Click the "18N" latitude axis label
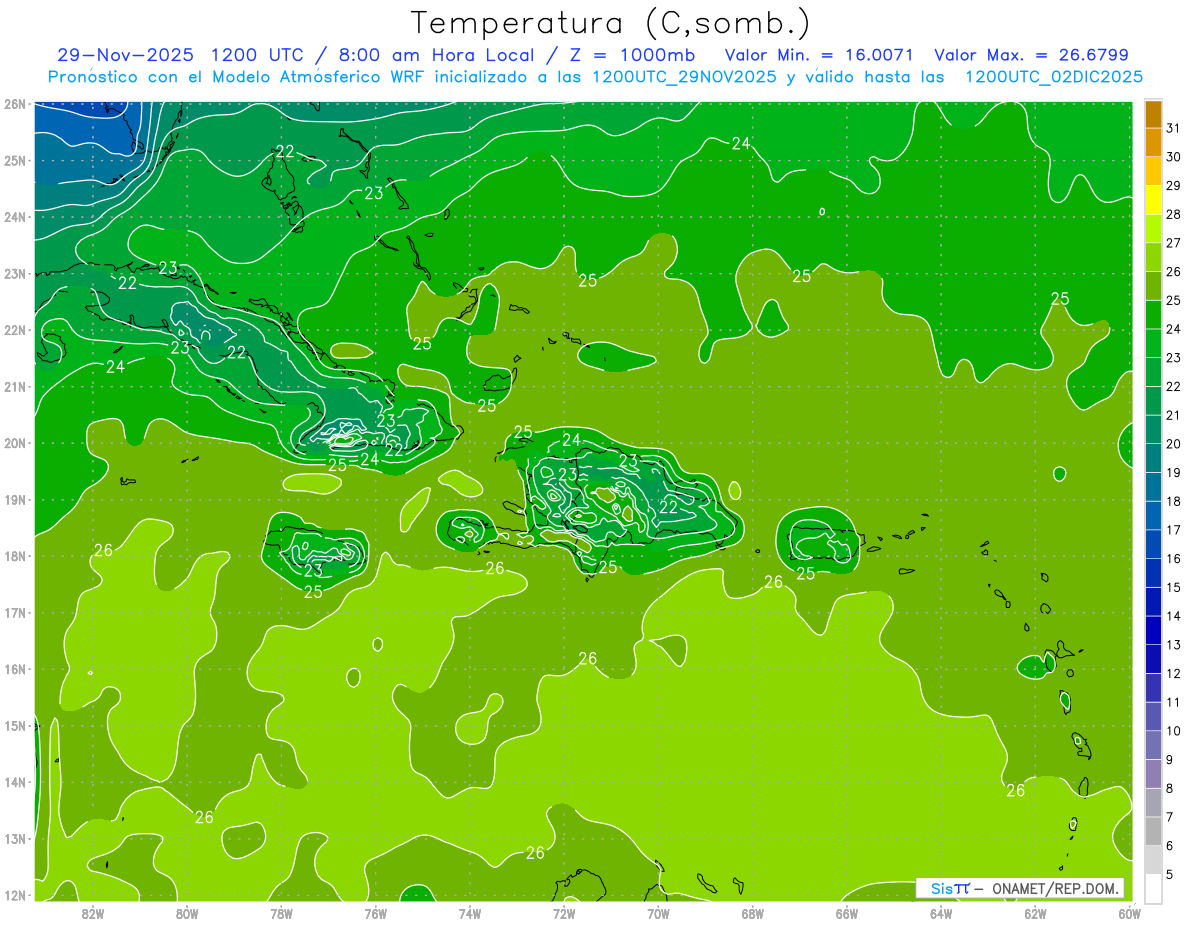Viewport: 1200px width, 927px height. 15,556
